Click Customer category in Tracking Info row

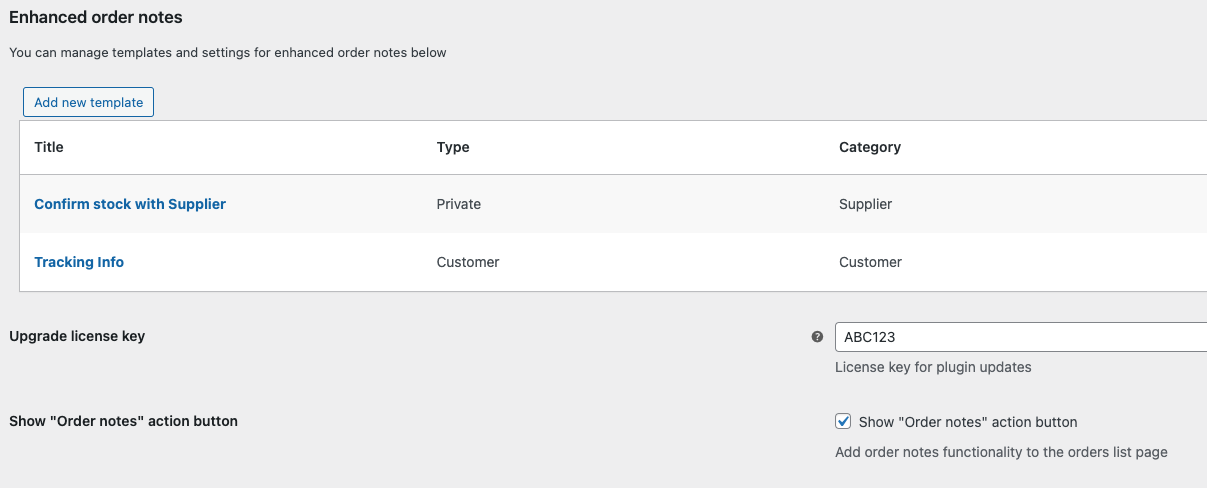click(870, 262)
